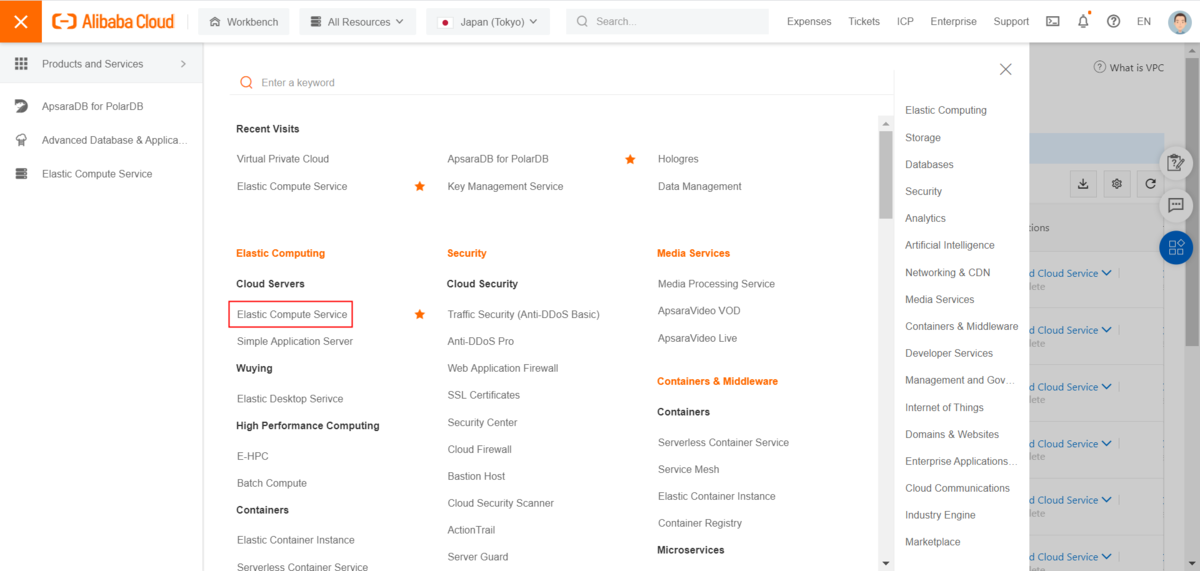Image resolution: width=1200 pixels, height=571 pixels.
Task: Toggle favorite star for recent Elastic Compute Service
Action: pos(420,186)
